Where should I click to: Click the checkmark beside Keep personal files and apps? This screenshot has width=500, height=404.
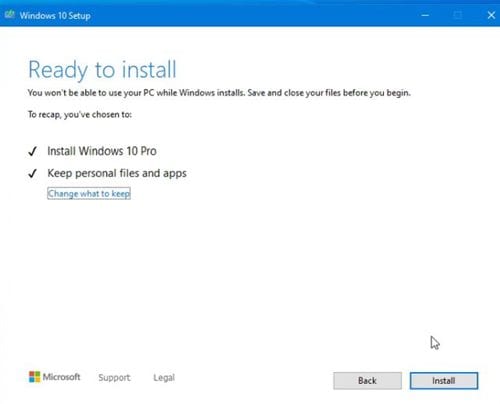tap(32, 173)
